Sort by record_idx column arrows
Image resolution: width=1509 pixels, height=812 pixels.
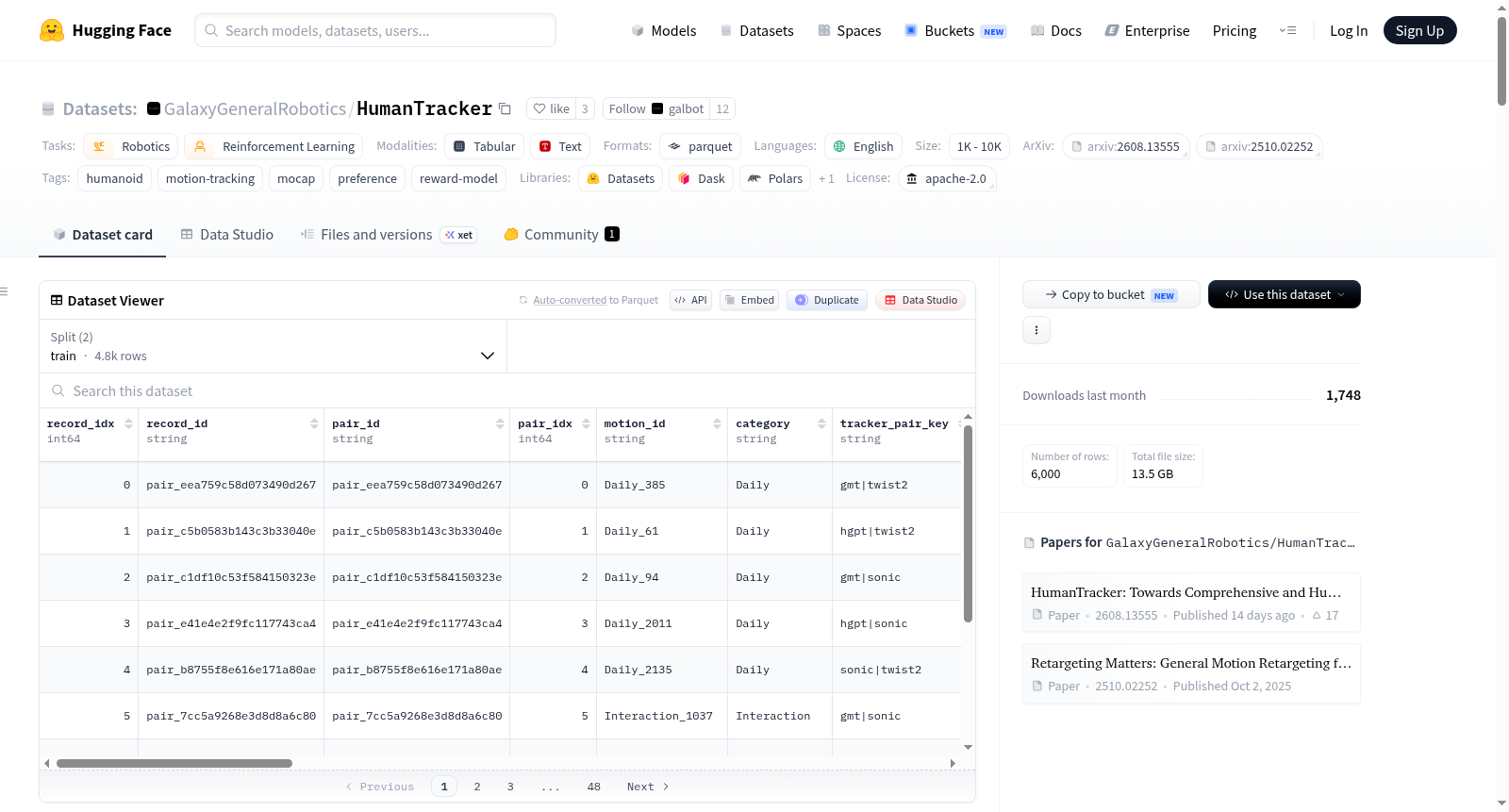128,423
